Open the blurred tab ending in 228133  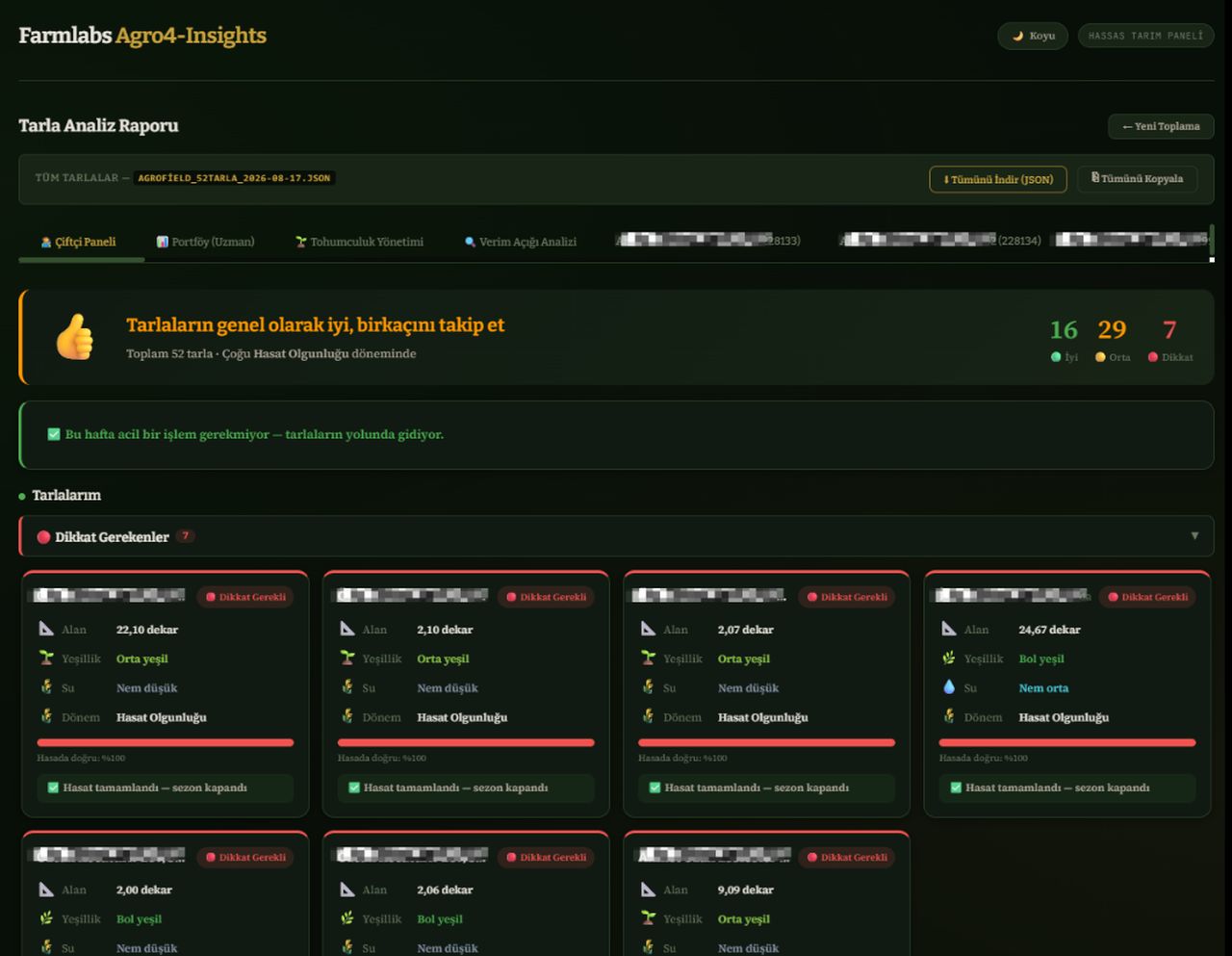point(707,240)
